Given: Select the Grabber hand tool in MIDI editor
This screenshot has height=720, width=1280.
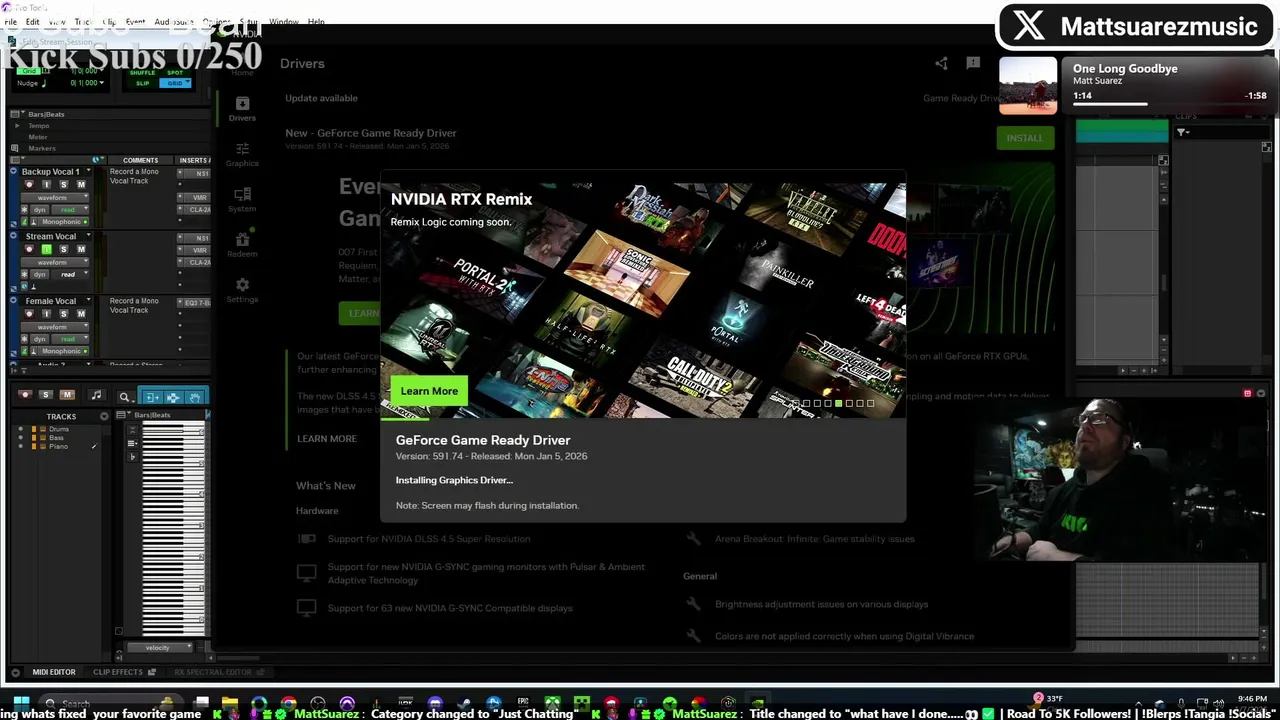Looking at the screenshot, I should click(195, 397).
